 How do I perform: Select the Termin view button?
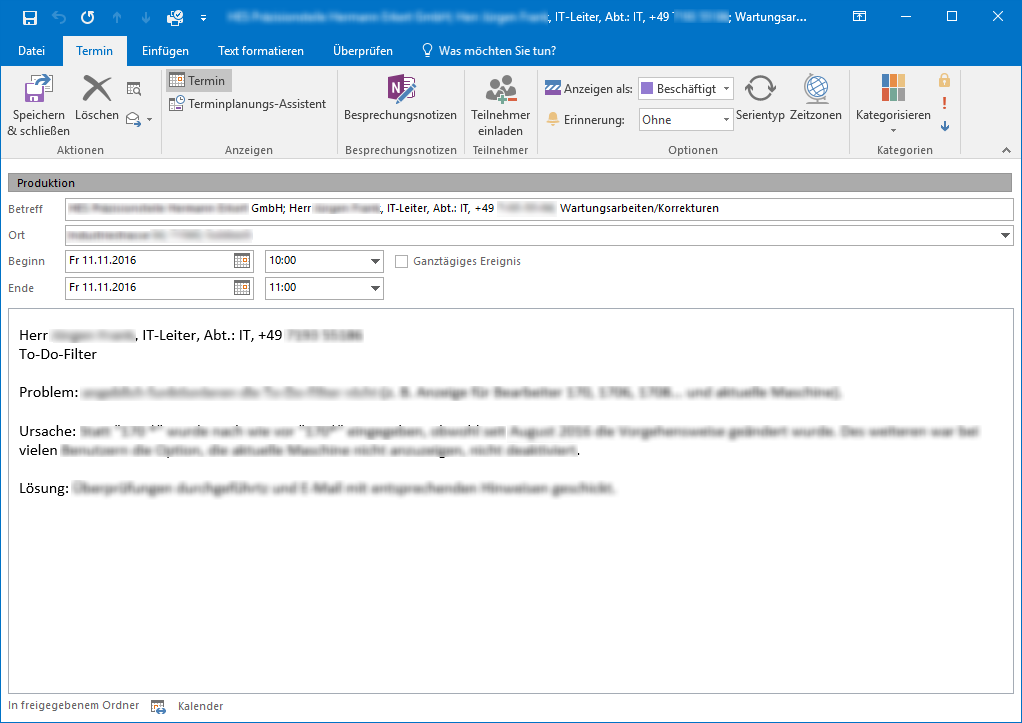click(x=199, y=81)
